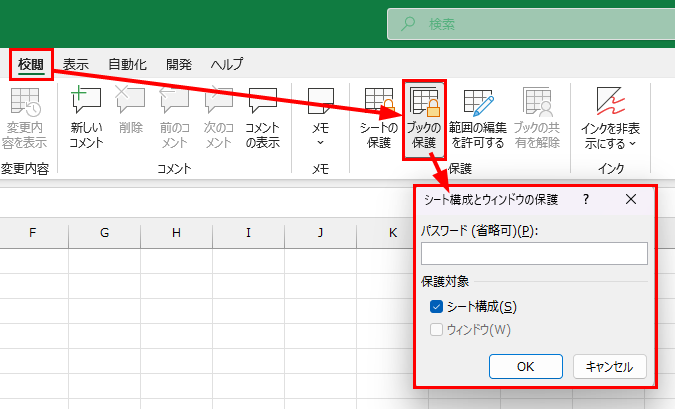675x409 pixels.
Task: Select column F header
Action: click(x=34, y=233)
